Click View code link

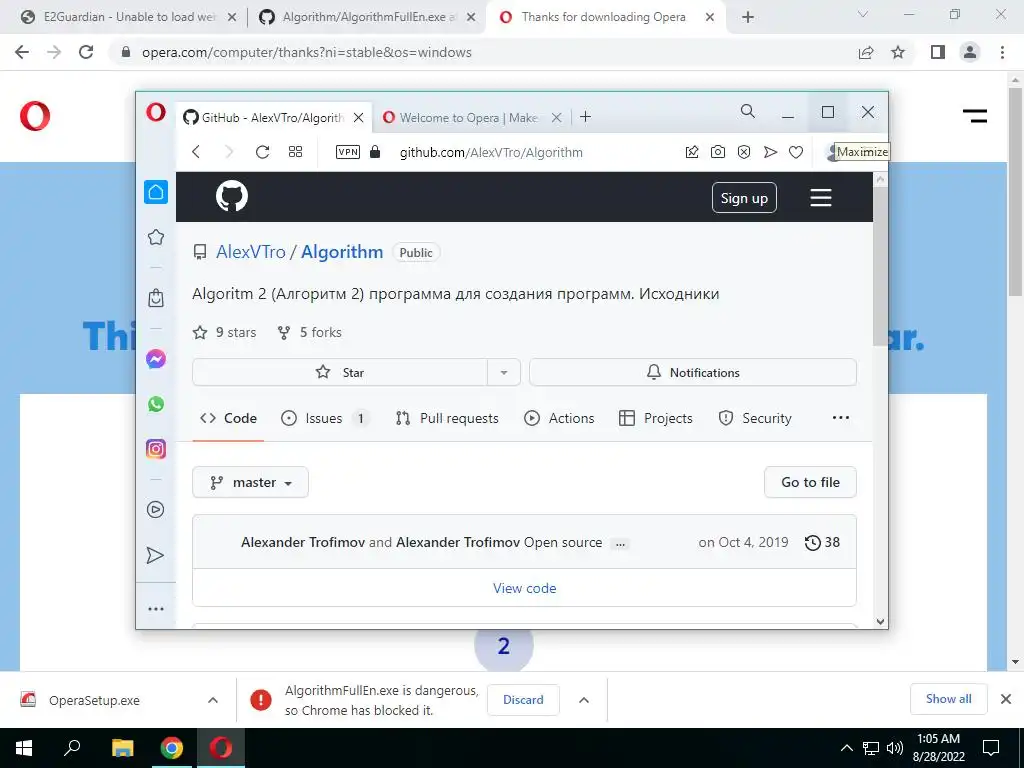[x=524, y=588]
